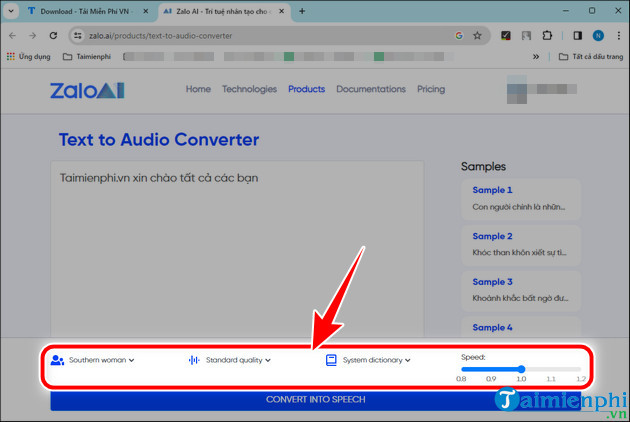The height and width of the screenshot is (422, 630).
Task: Set speed to 1.2 on the slider
Action: coord(580,369)
